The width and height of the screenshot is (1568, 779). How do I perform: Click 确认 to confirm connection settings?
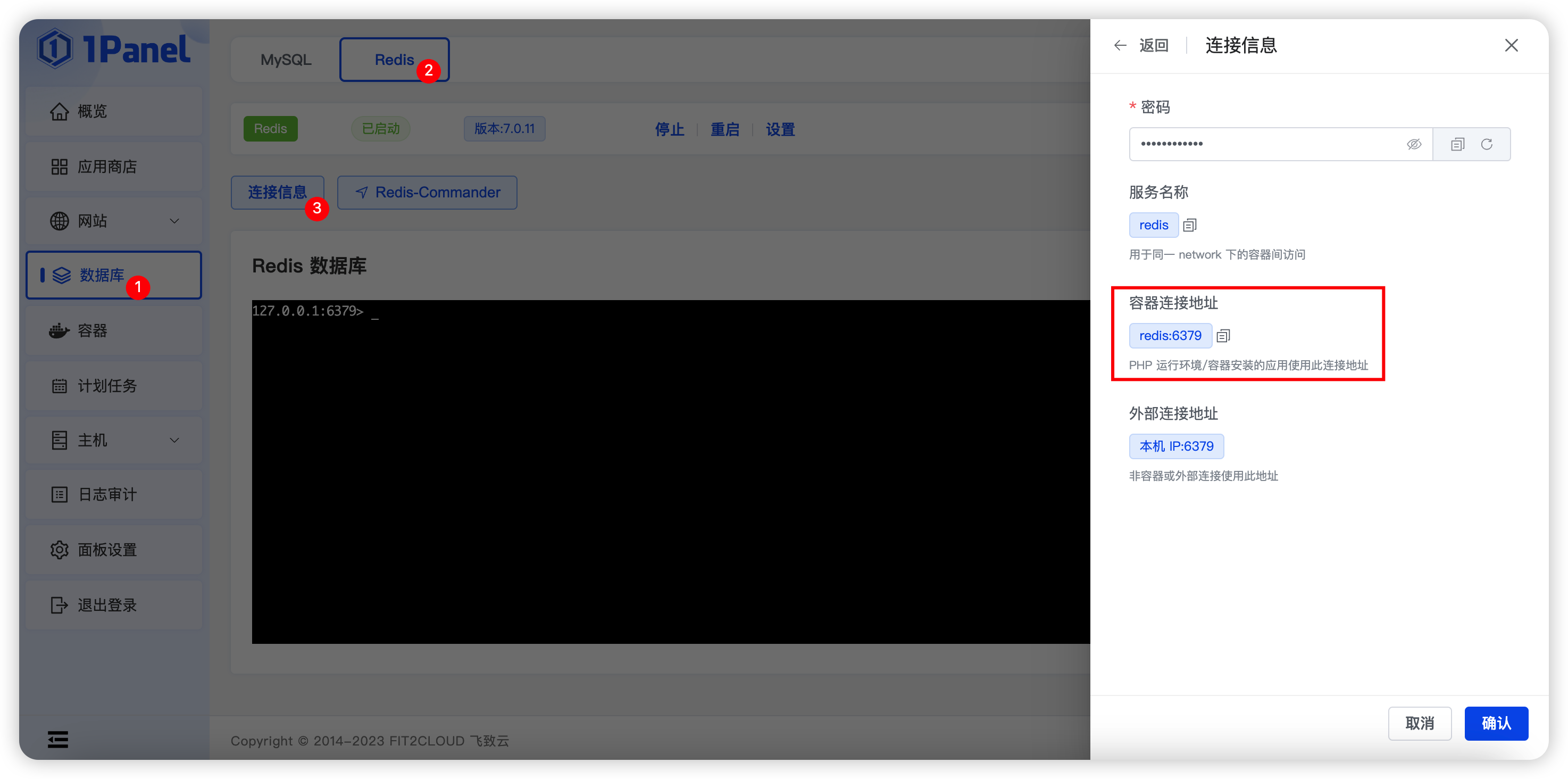pos(1496,723)
